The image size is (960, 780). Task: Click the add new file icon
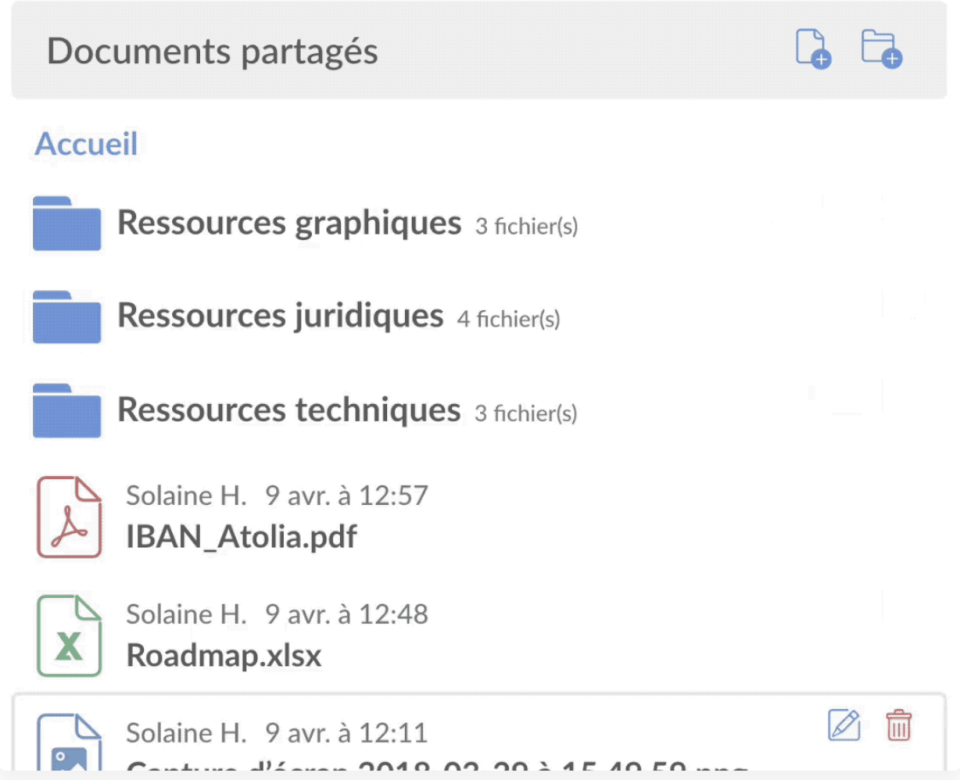point(813,48)
